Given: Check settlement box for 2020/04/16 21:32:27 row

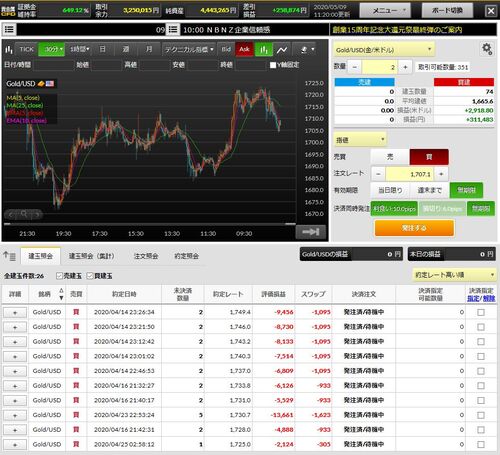Looking at the screenshot, I should [481, 386].
